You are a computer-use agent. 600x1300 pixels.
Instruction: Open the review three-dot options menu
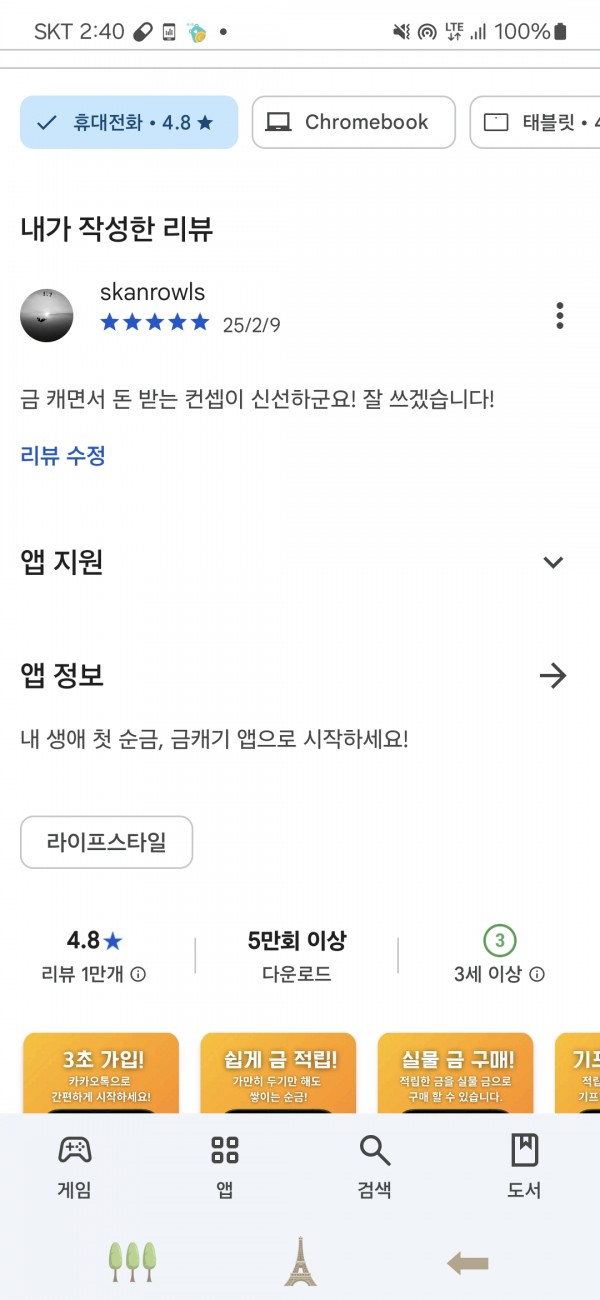click(559, 315)
